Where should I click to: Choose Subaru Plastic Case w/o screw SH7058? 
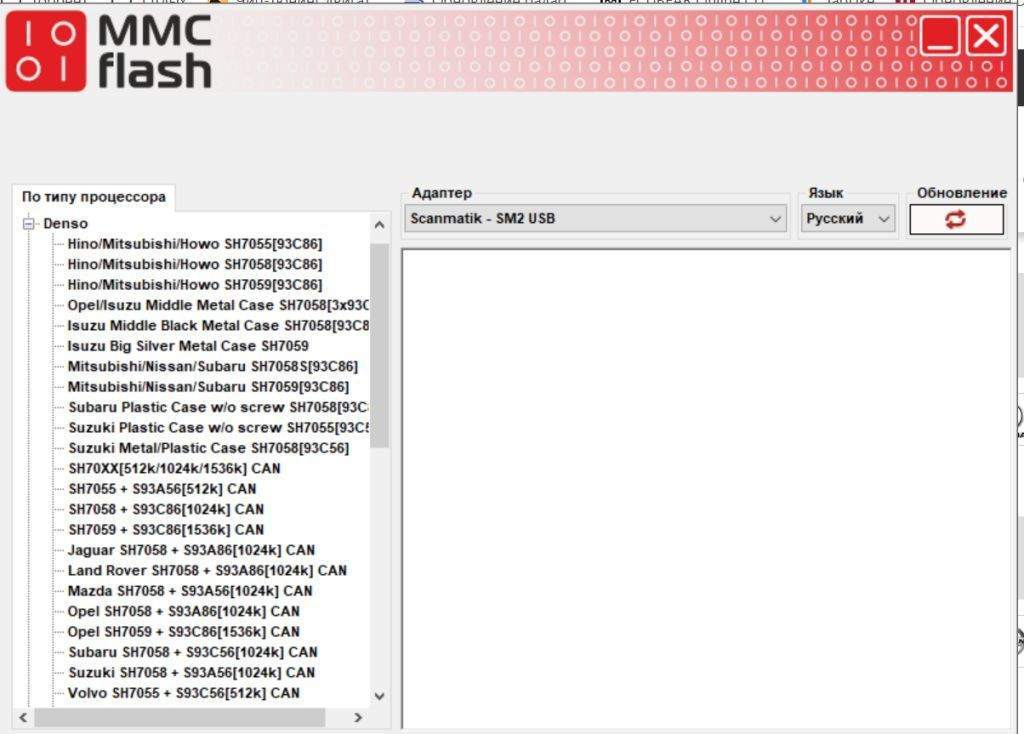tap(218, 407)
